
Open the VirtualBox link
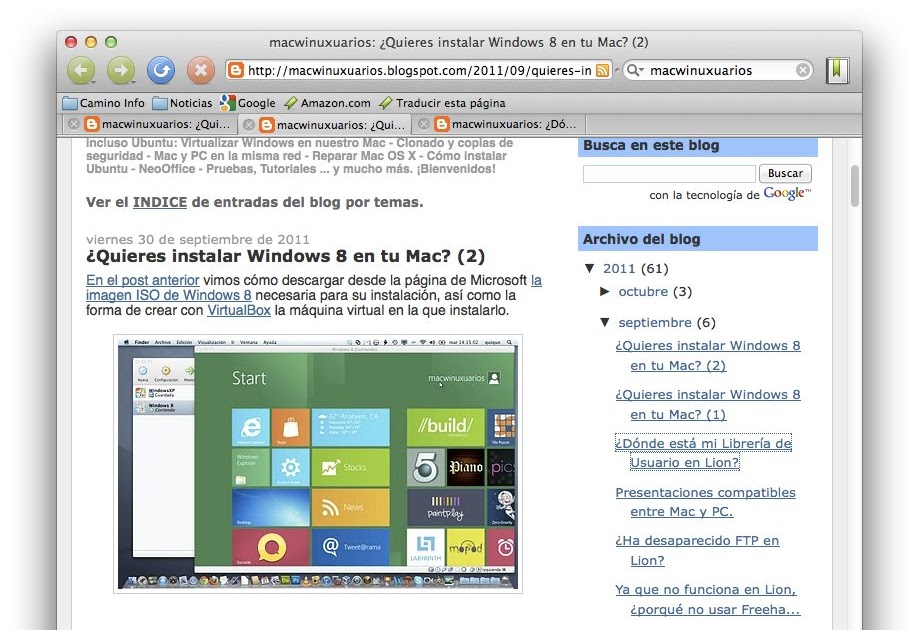coord(239,310)
